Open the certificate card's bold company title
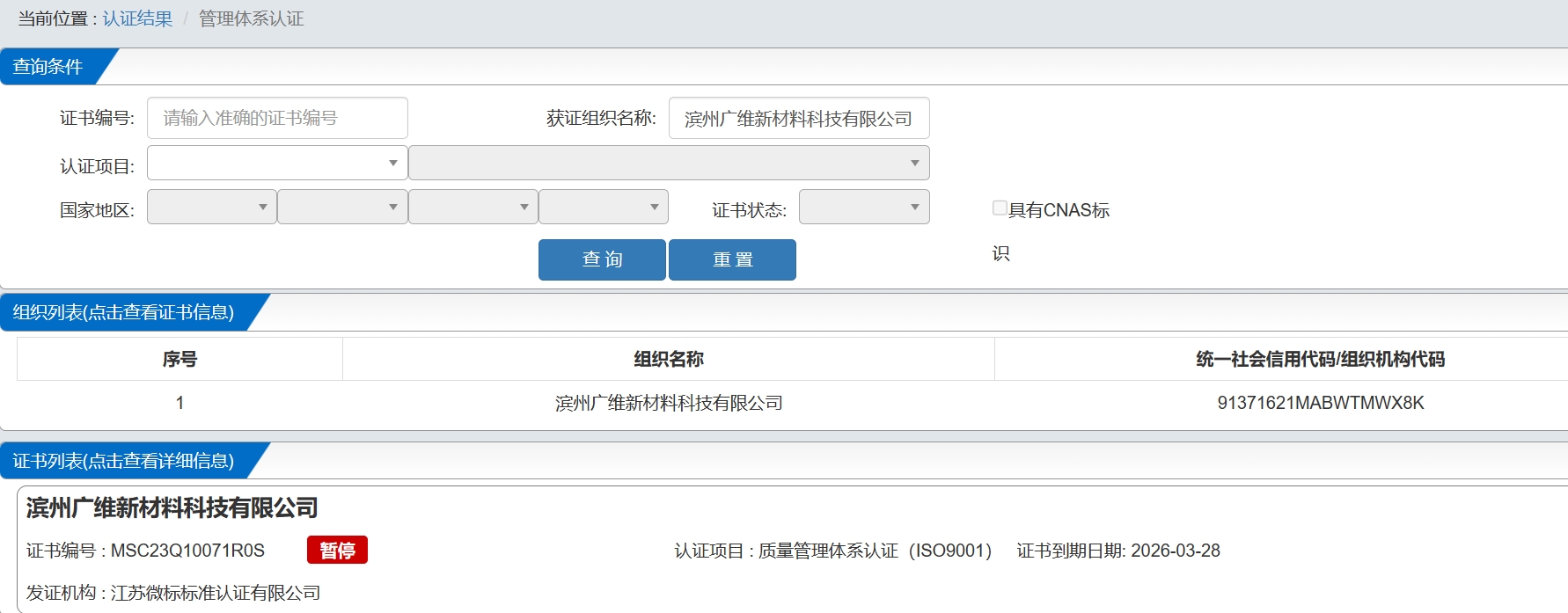This screenshot has height=613, width=1568. [x=172, y=507]
